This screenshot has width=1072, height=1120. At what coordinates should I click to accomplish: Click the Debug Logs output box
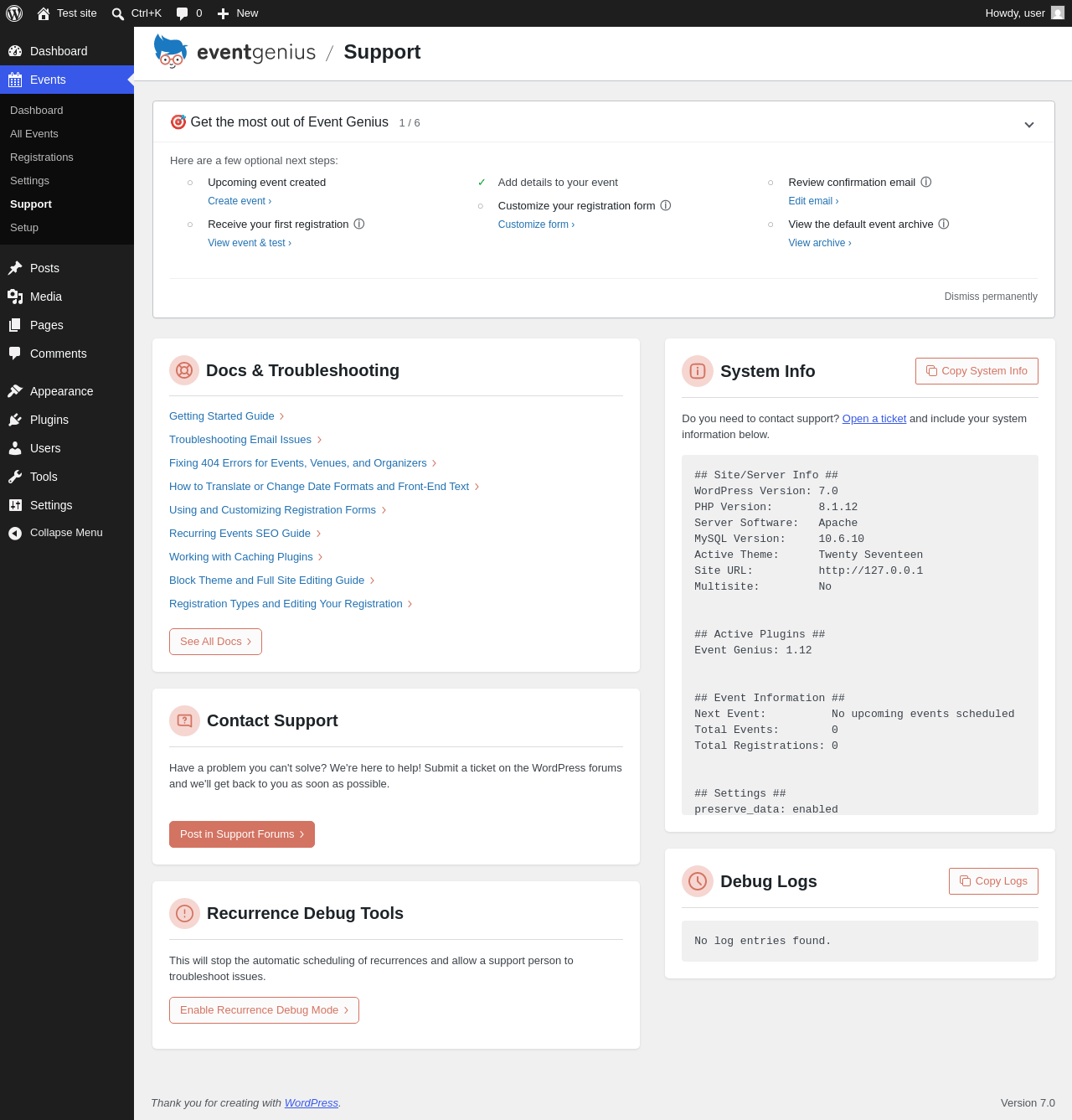(860, 942)
